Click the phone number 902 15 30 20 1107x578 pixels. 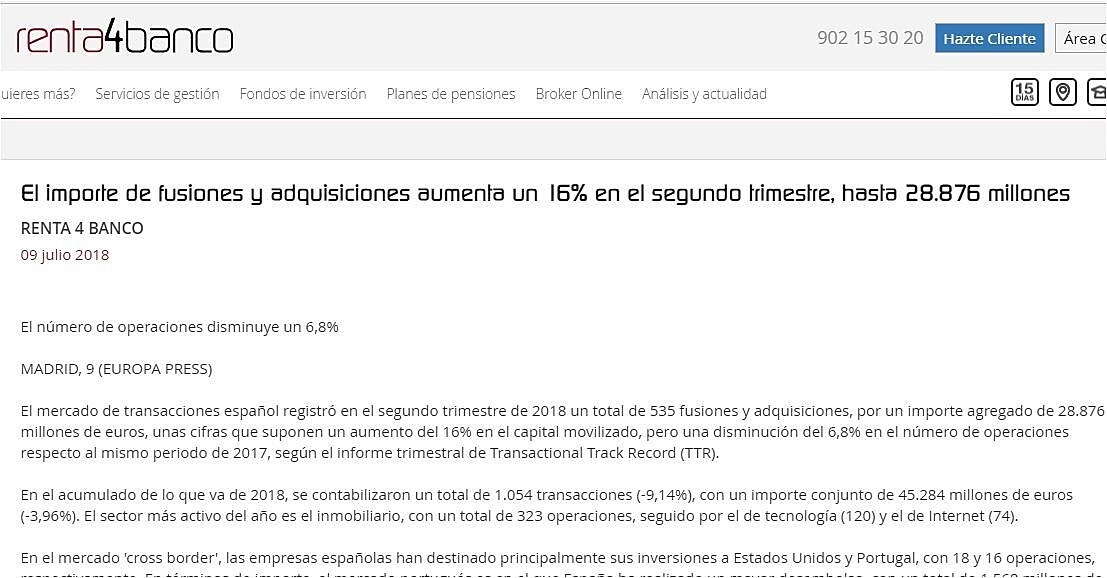[870, 38]
